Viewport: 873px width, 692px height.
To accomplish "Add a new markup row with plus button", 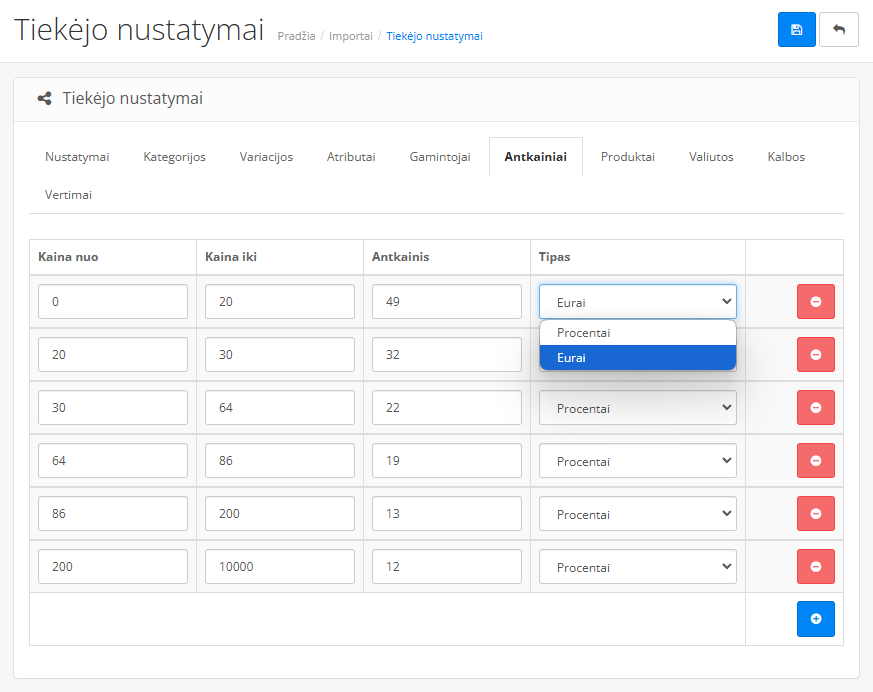I will [x=815, y=619].
